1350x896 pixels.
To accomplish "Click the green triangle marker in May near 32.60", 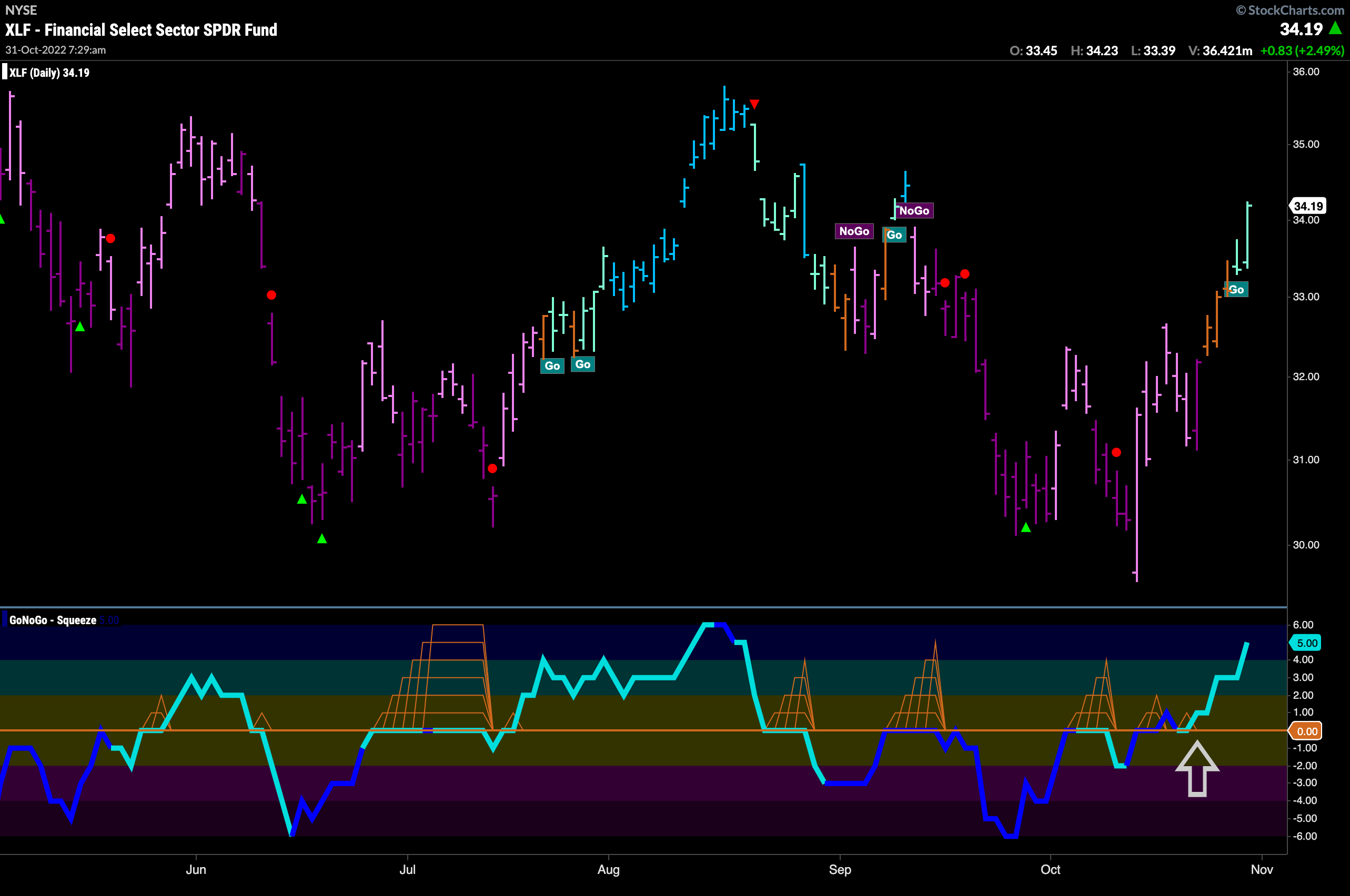I will (80, 327).
